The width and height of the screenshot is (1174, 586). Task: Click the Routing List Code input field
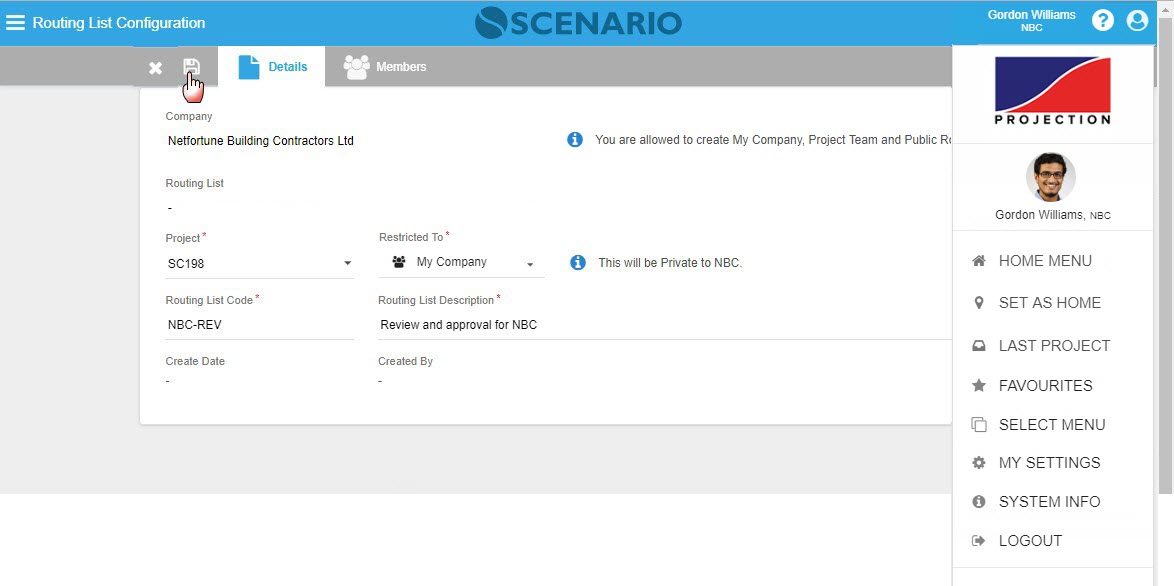click(x=259, y=325)
